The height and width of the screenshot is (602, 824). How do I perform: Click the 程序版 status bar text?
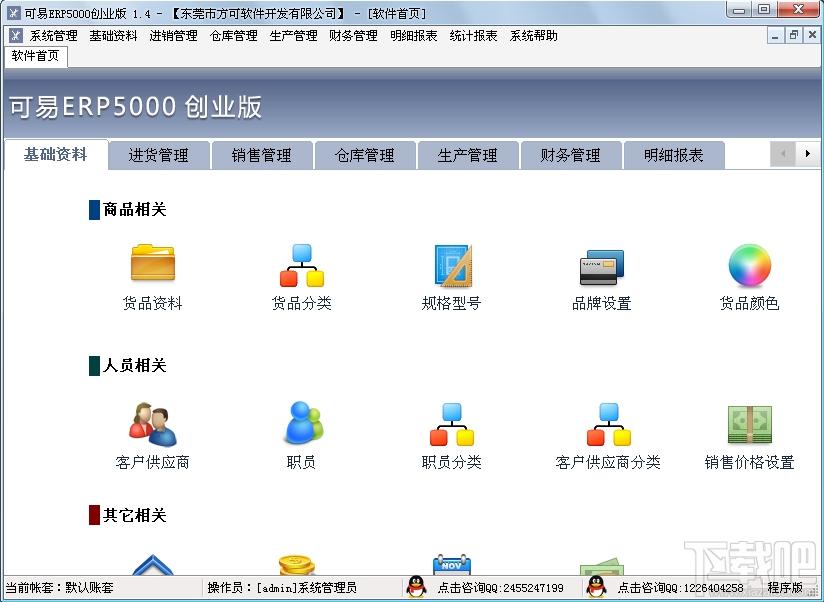pyautogui.click(x=785, y=587)
